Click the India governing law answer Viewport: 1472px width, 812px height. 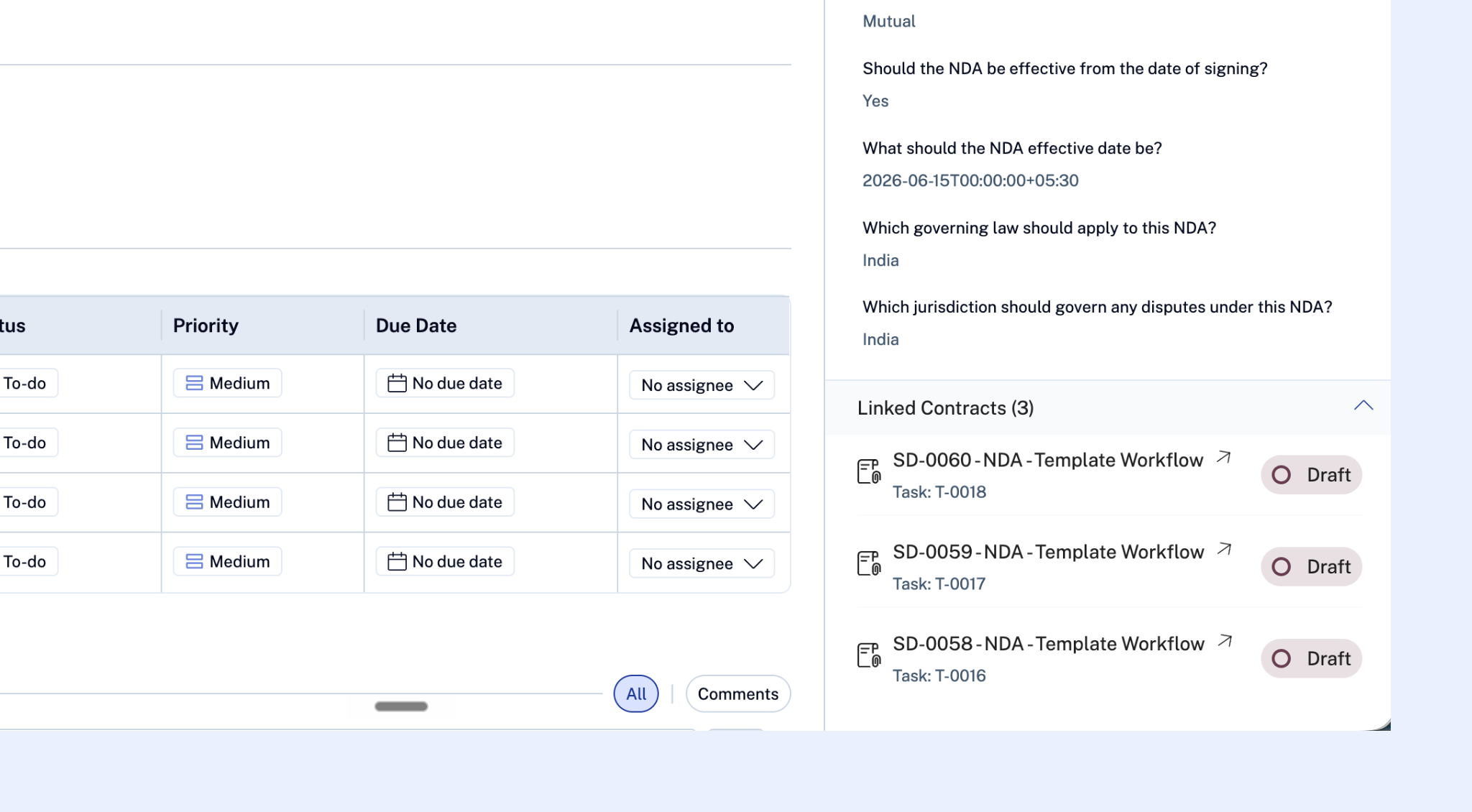click(880, 260)
